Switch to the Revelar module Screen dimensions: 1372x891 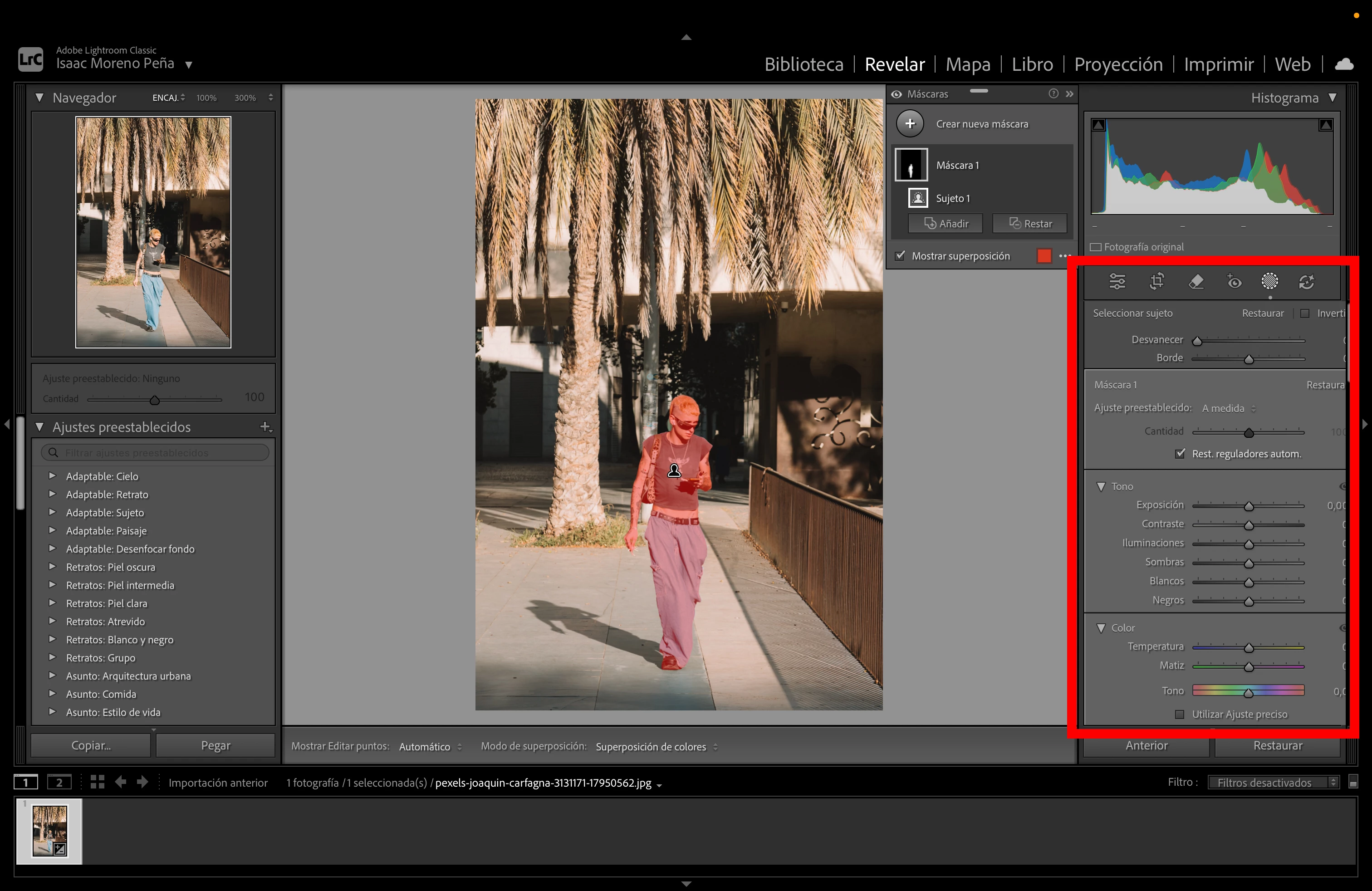tap(895, 64)
